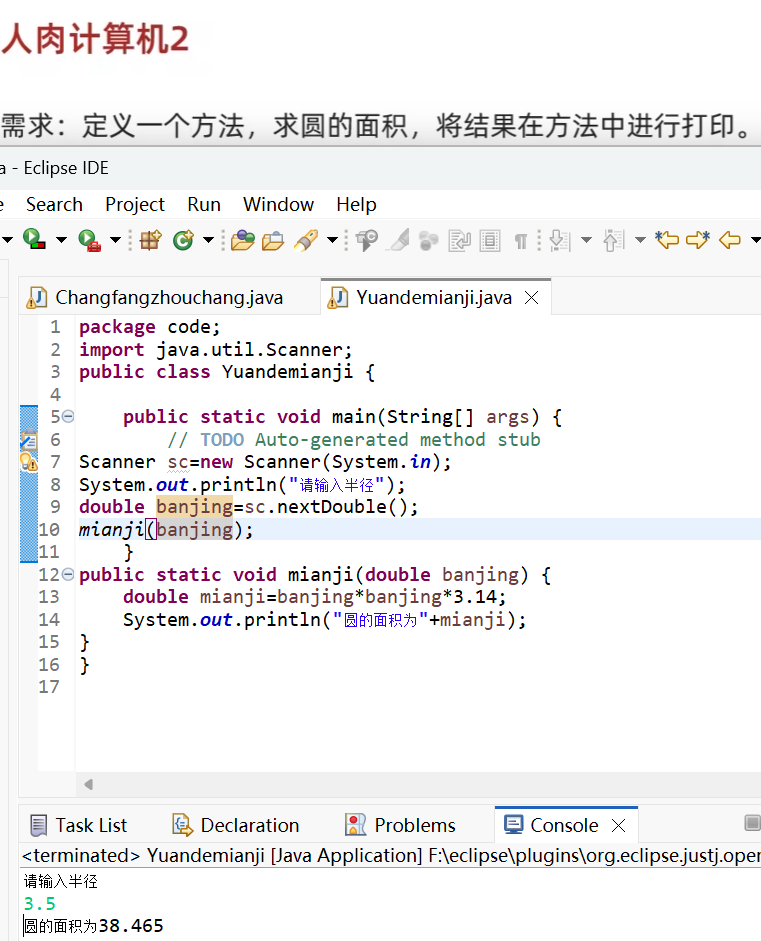This screenshot has width=761, height=941.
Task: Click the Task List tab icon
Action: 38,825
